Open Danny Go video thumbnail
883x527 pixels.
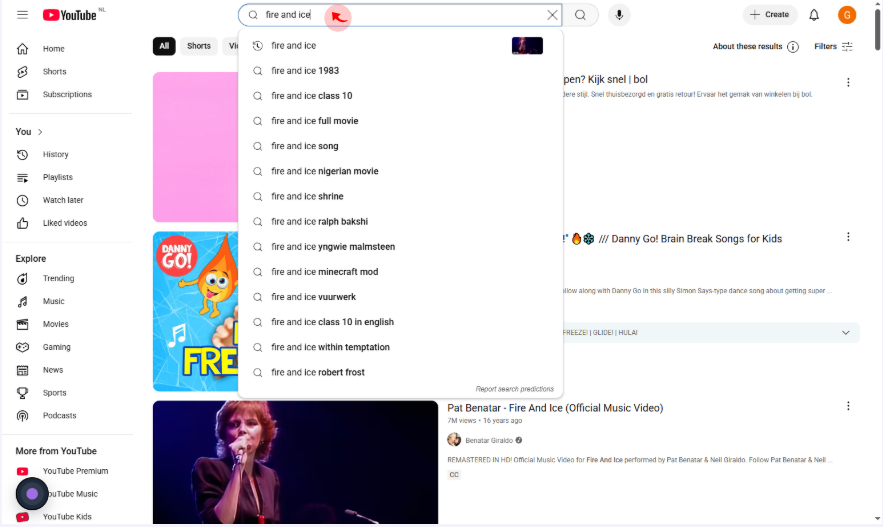pos(195,311)
